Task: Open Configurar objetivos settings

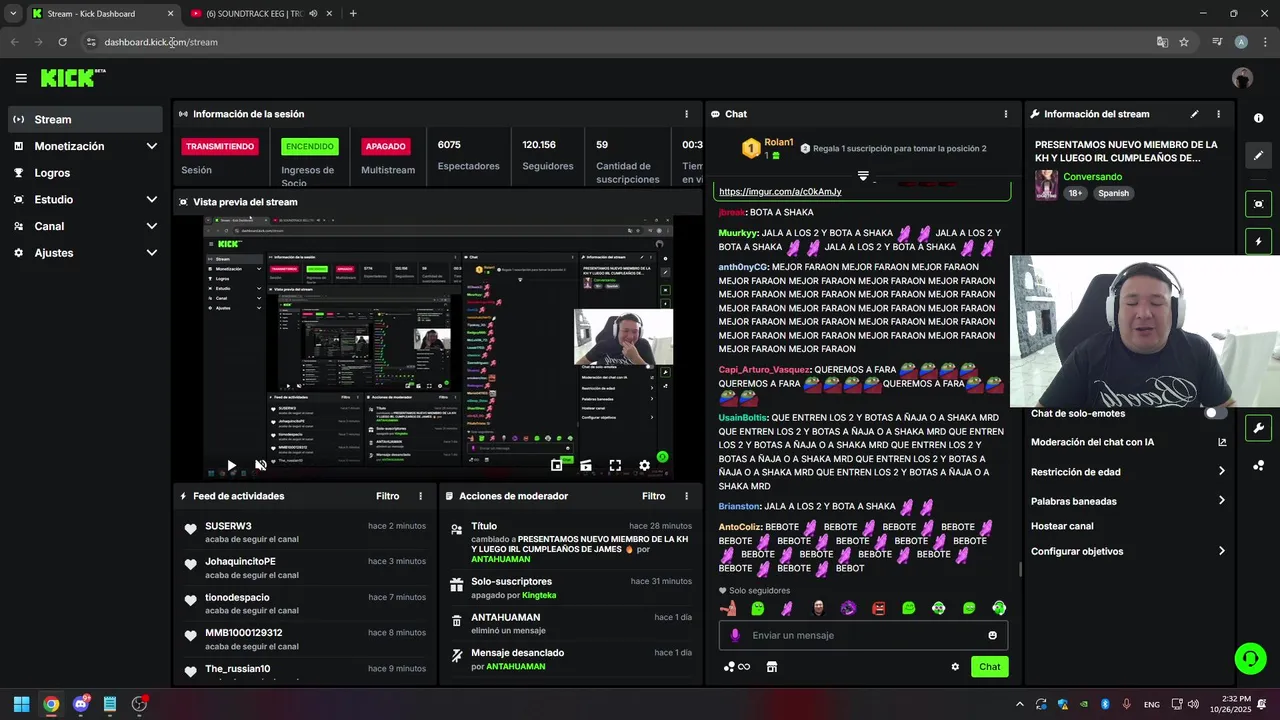Action: (1128, 551)
